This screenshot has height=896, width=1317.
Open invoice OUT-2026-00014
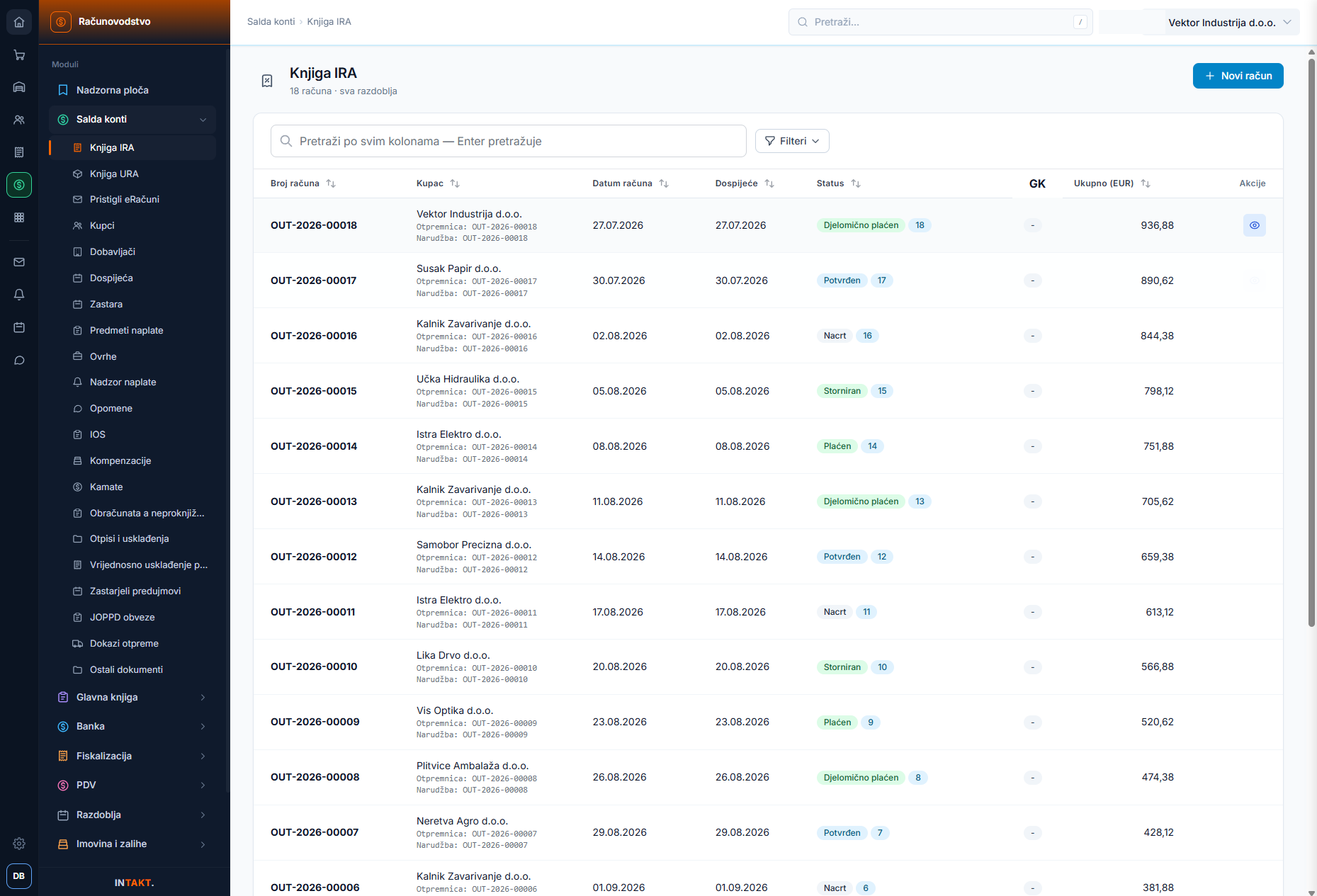coord(314,446)
